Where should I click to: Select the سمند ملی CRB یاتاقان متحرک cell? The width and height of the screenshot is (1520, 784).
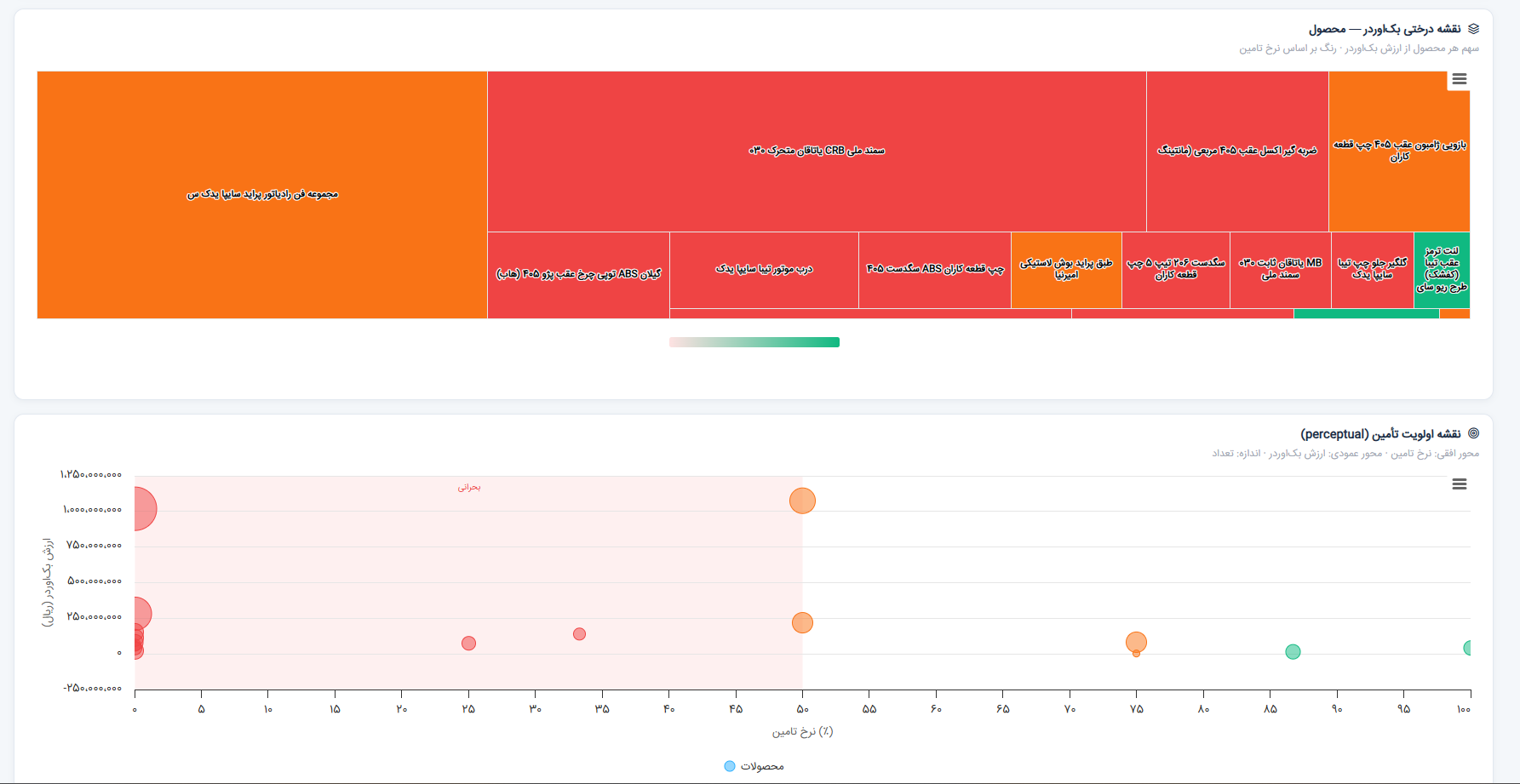[x=817, y=152]
